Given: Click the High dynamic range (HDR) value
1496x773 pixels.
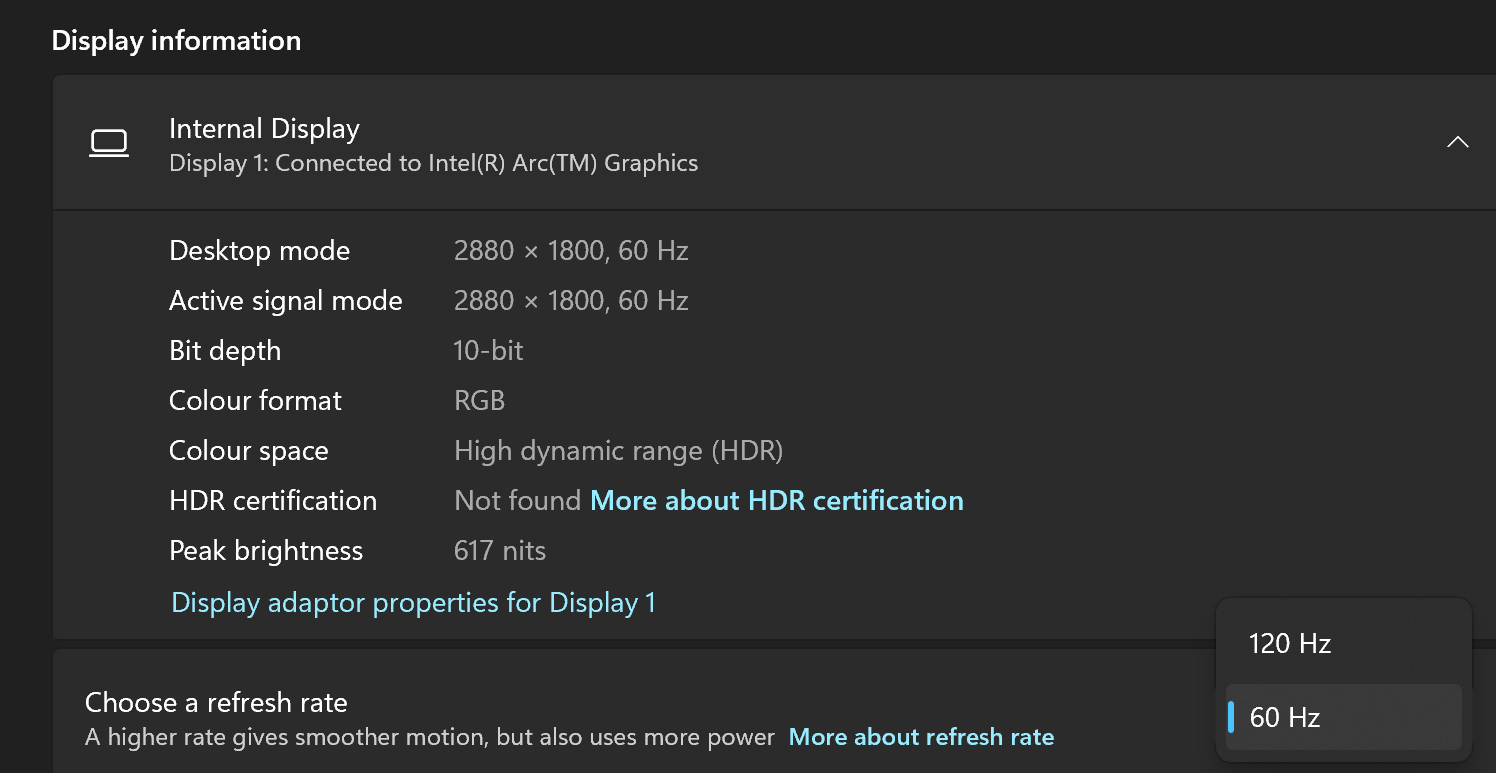Looking at the screenshot, I should point(618,450).
